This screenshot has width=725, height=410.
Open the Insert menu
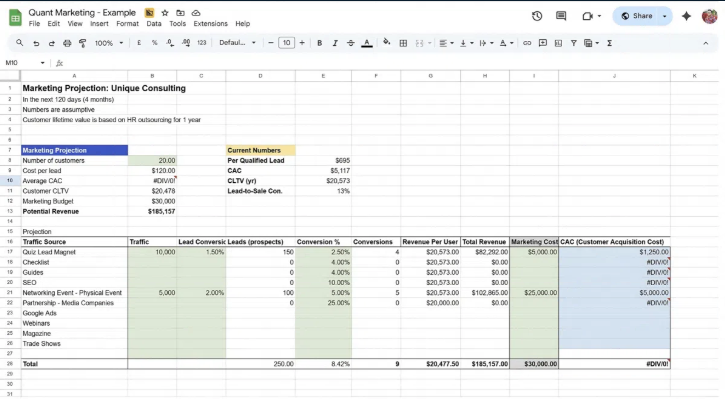(x=99, y=24)
